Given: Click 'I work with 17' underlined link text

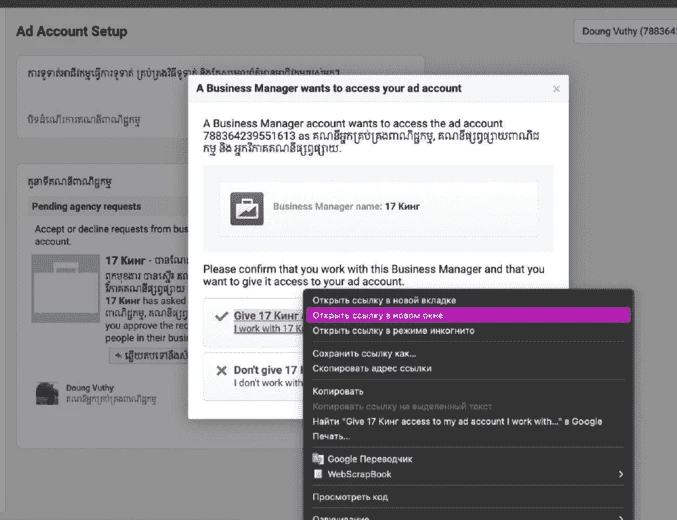Looking at the screenshot, I should click(269, 329).
